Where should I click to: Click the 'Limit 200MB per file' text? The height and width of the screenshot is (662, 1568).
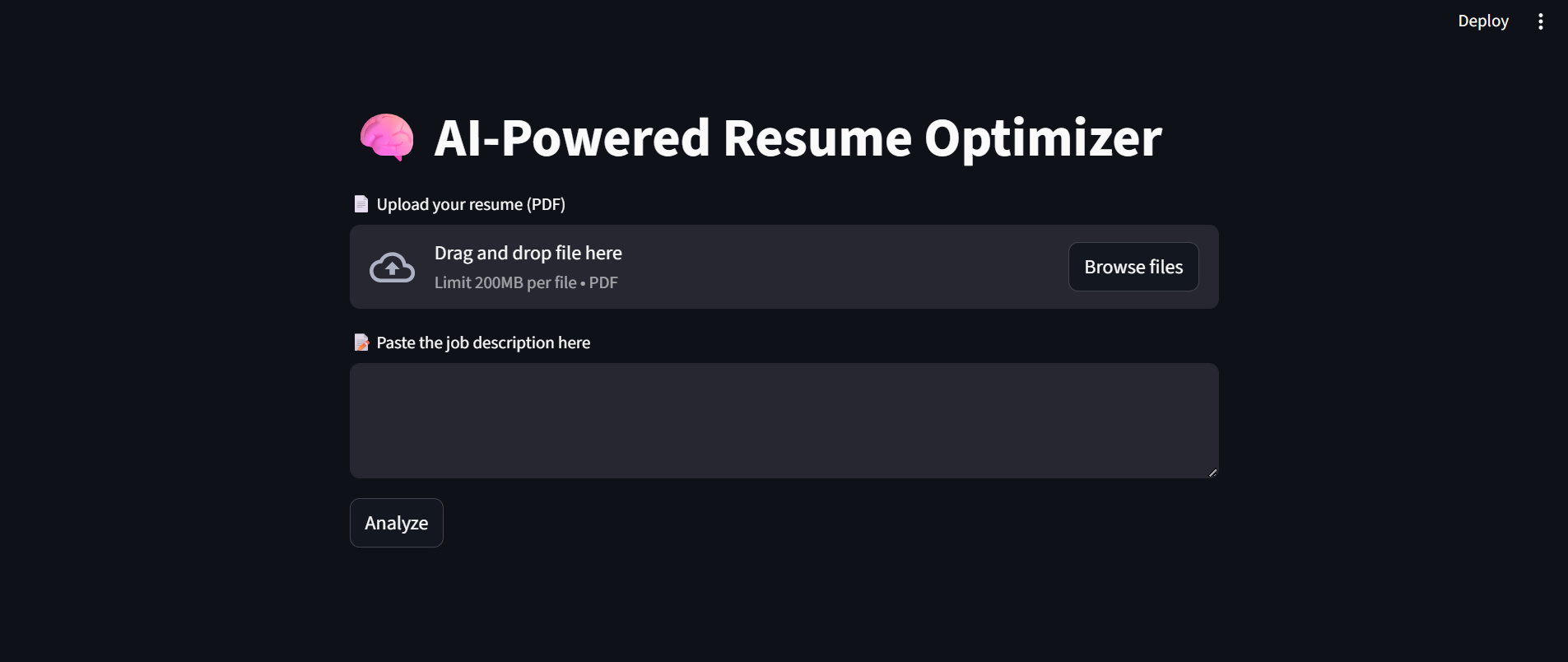pos(526,282)
